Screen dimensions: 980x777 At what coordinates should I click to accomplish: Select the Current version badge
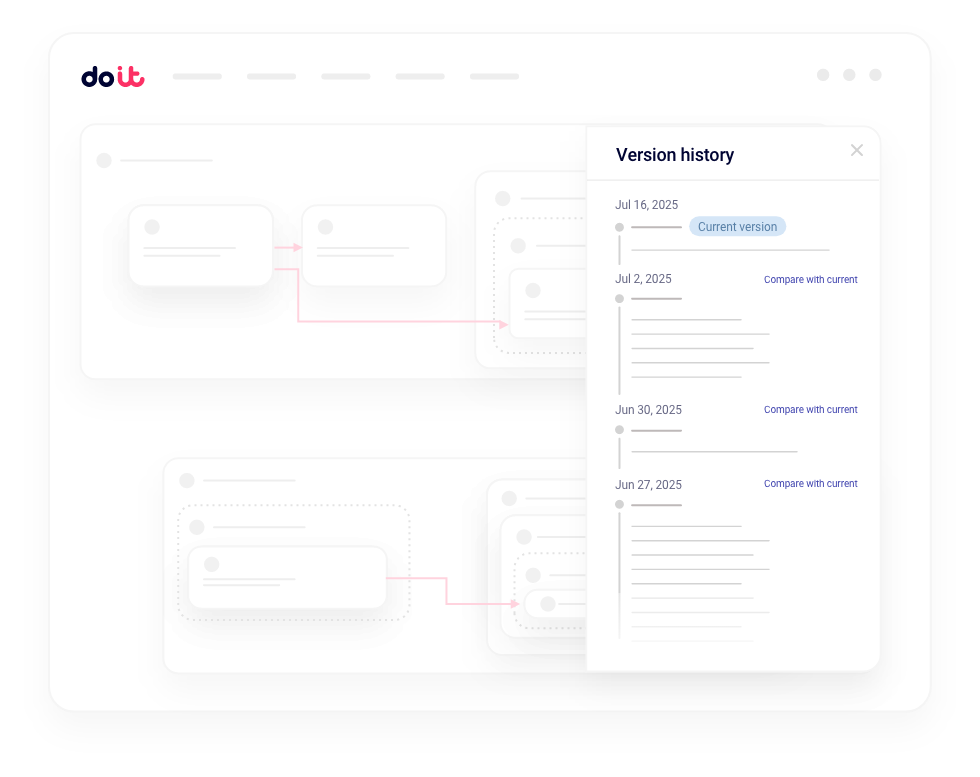pyautogui.click(x=737, y=227)
